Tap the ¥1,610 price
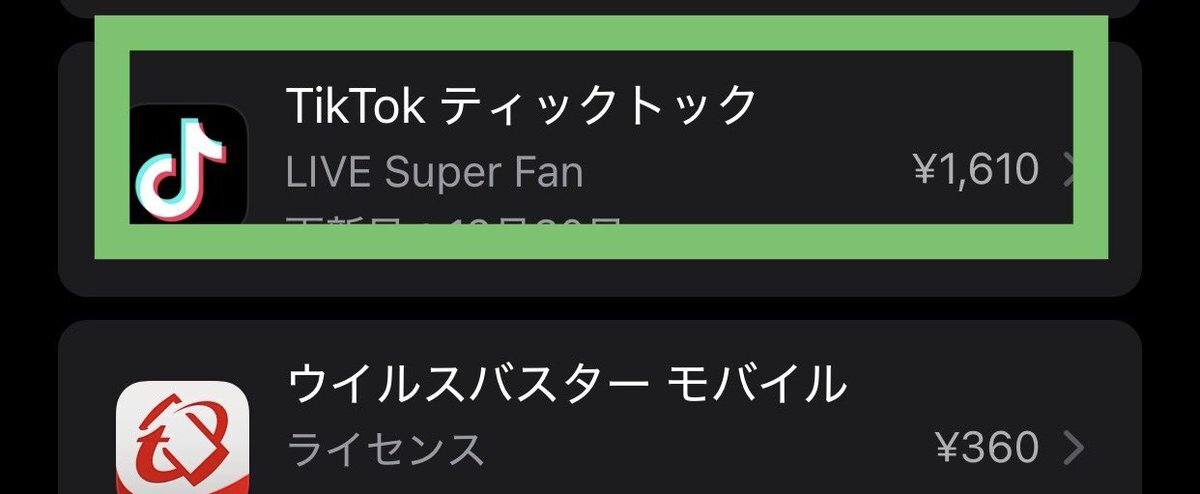The width and height of the screenshot is (1200, 494). [976, 171]
